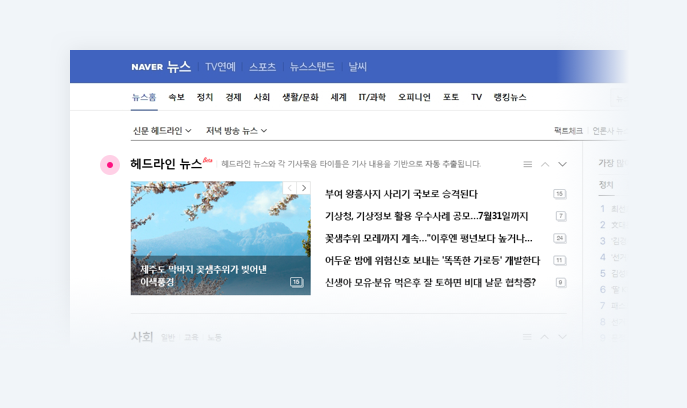
Task: Open the 15-article count badge on photo
Action: point(297,282)
